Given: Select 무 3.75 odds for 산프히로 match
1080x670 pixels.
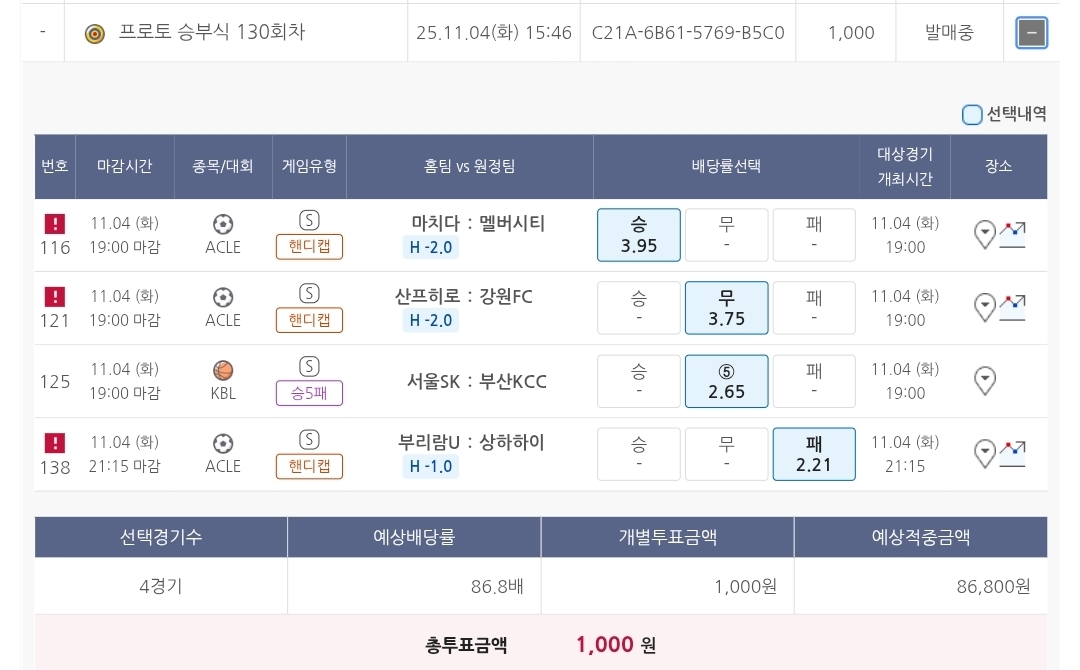Looking at the screenshot, I should coord(727,308).
